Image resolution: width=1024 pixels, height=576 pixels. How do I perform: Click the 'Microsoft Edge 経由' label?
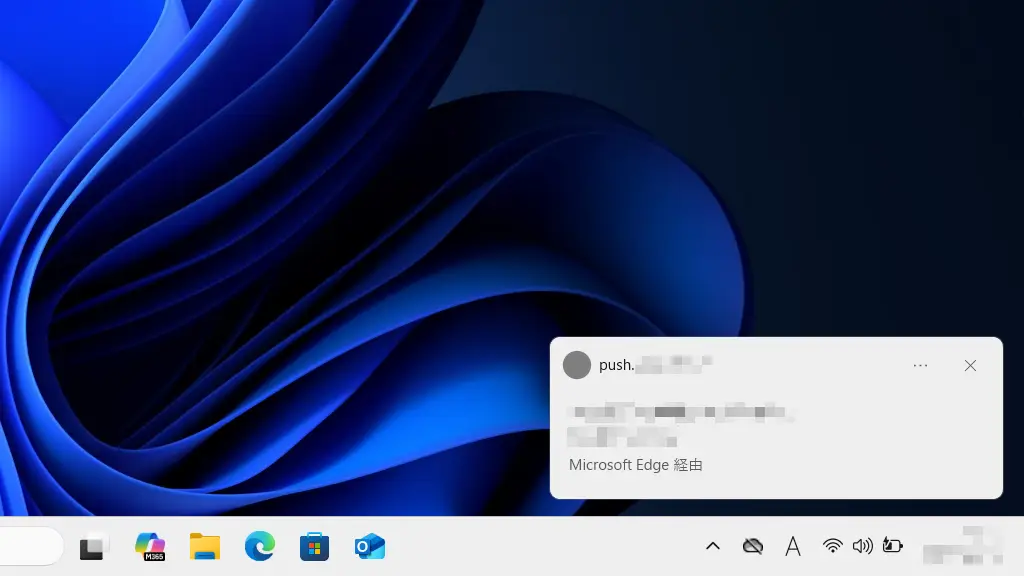pos(635,465)
